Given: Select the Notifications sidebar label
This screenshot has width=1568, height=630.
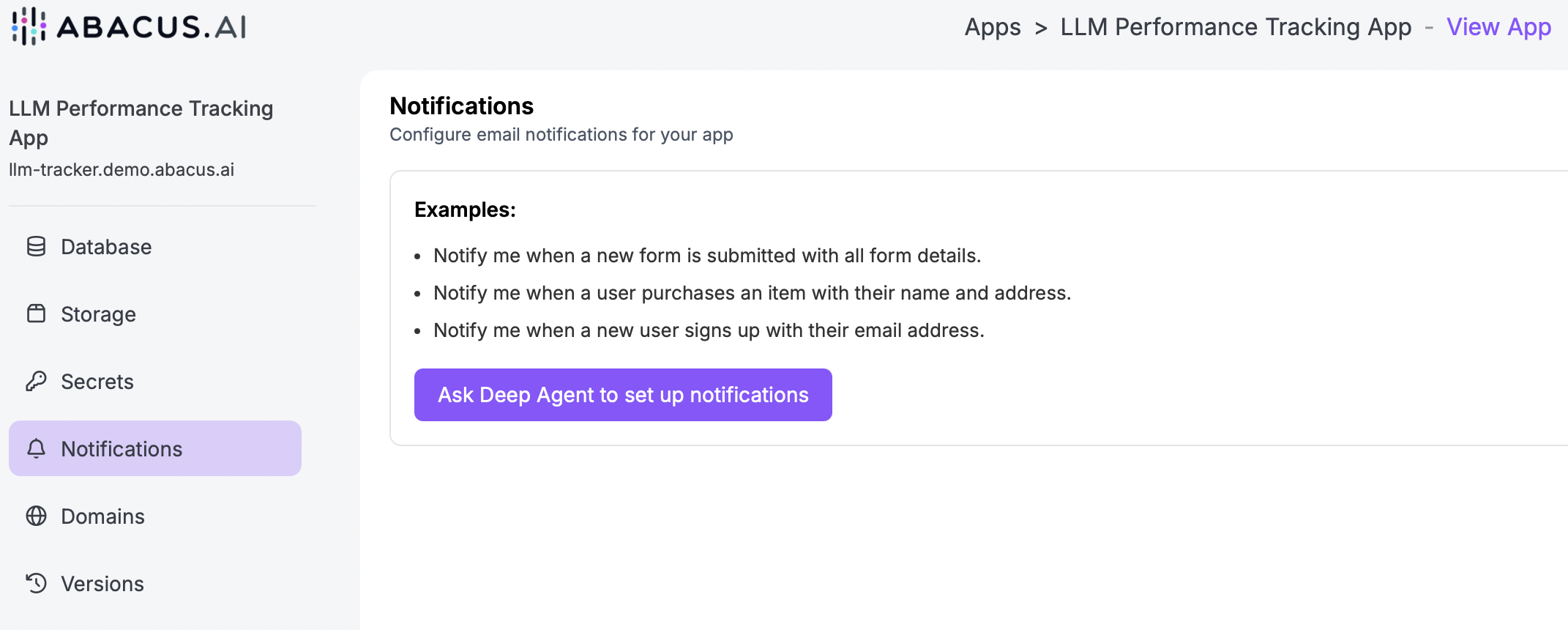Looking at the screenshot, I should 122,449.
